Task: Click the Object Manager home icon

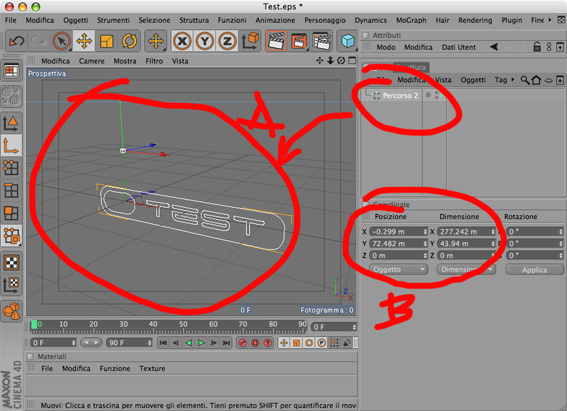Action: (x=536, y=80)
